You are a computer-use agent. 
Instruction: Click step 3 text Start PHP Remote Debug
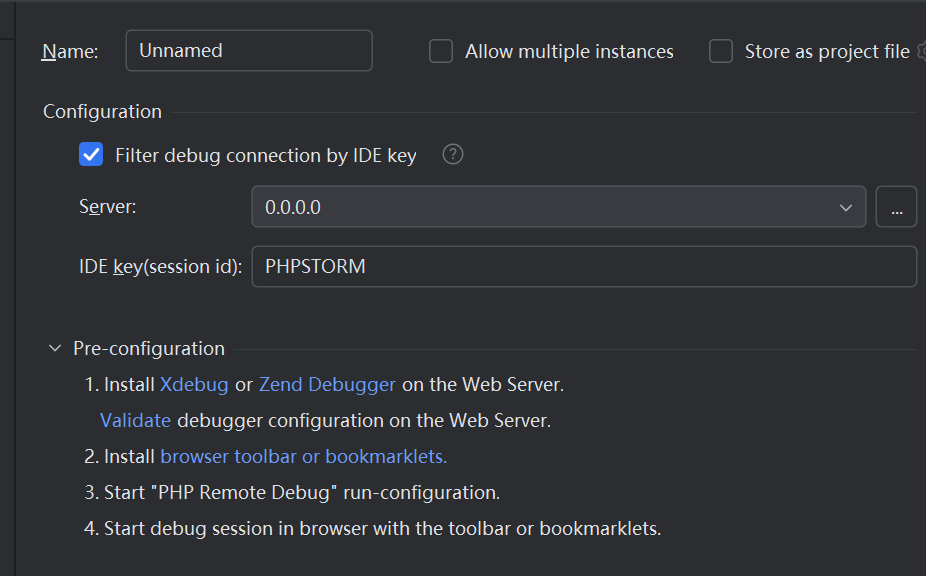click(x=292, y=493)
